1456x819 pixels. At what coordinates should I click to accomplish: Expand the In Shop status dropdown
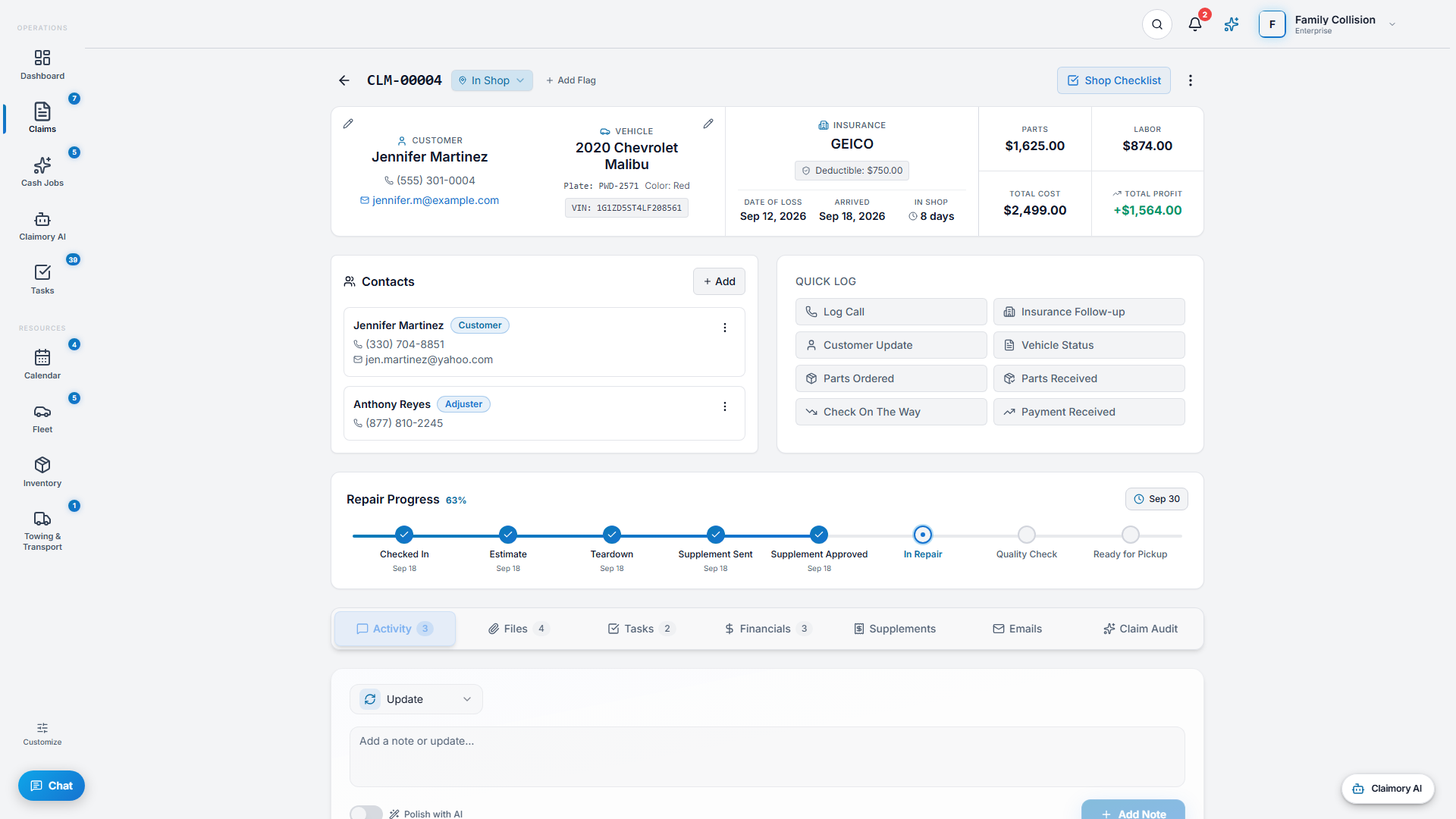492,80
